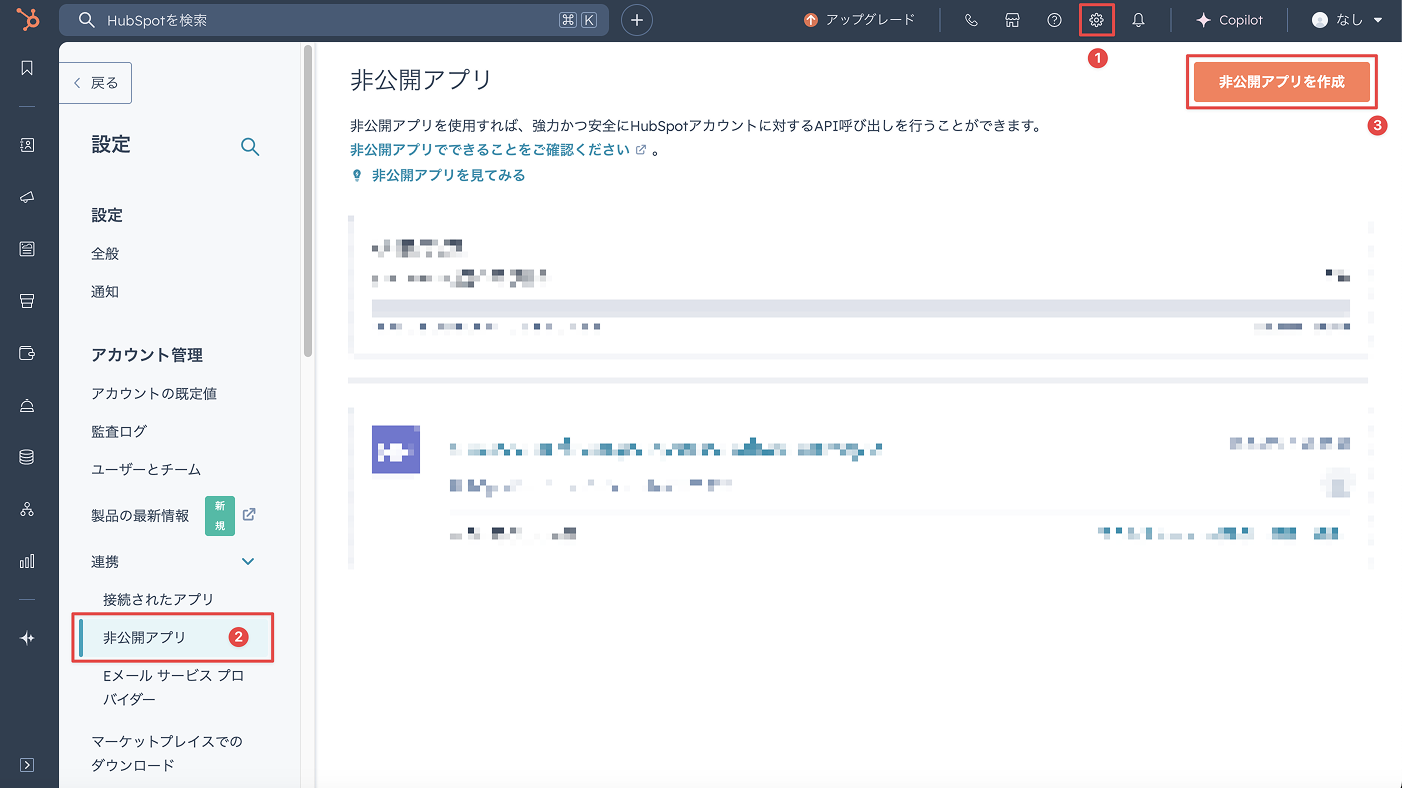The image size is (1402, 788).
Task: Click the phone calling icon
Action: pos(970,20)
